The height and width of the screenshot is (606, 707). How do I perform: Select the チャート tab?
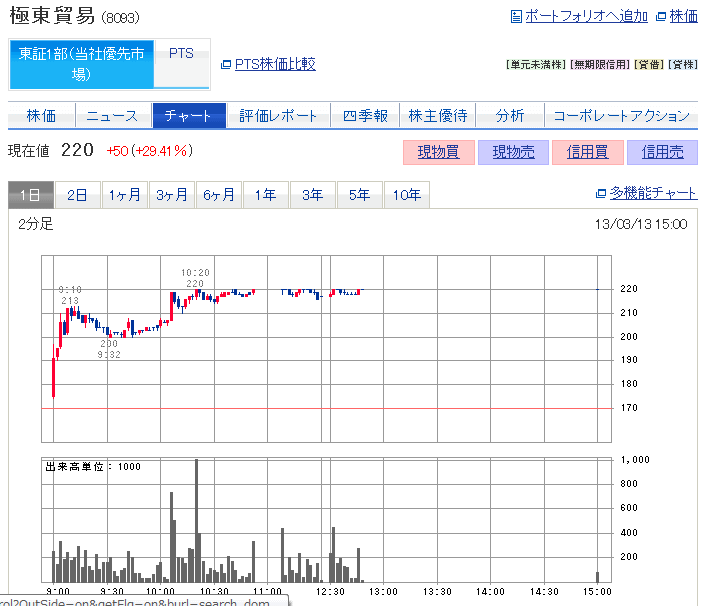coord(189,116)
